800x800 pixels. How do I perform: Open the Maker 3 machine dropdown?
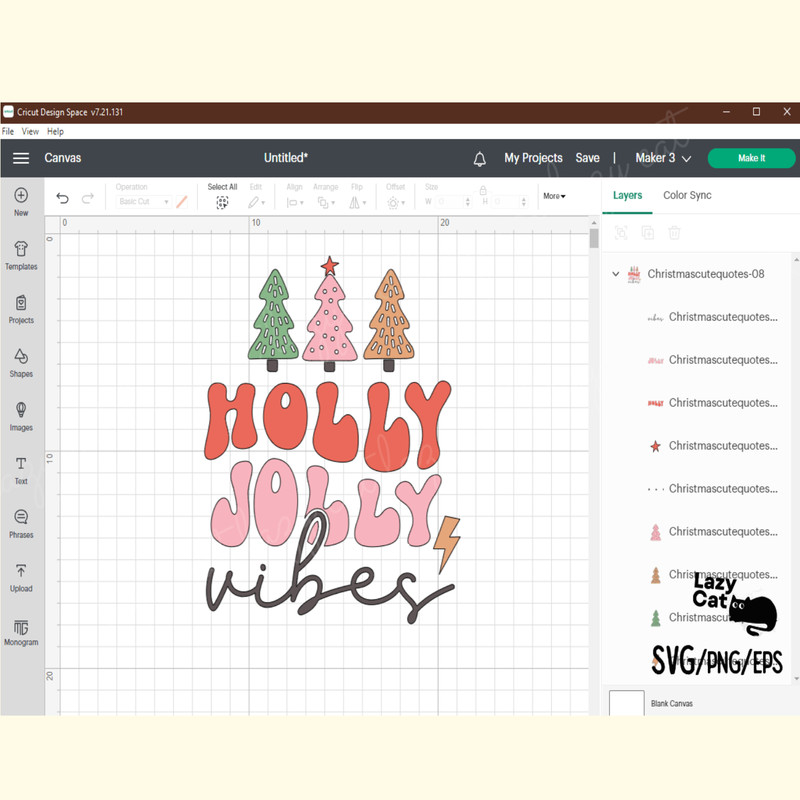coord(663,158)
